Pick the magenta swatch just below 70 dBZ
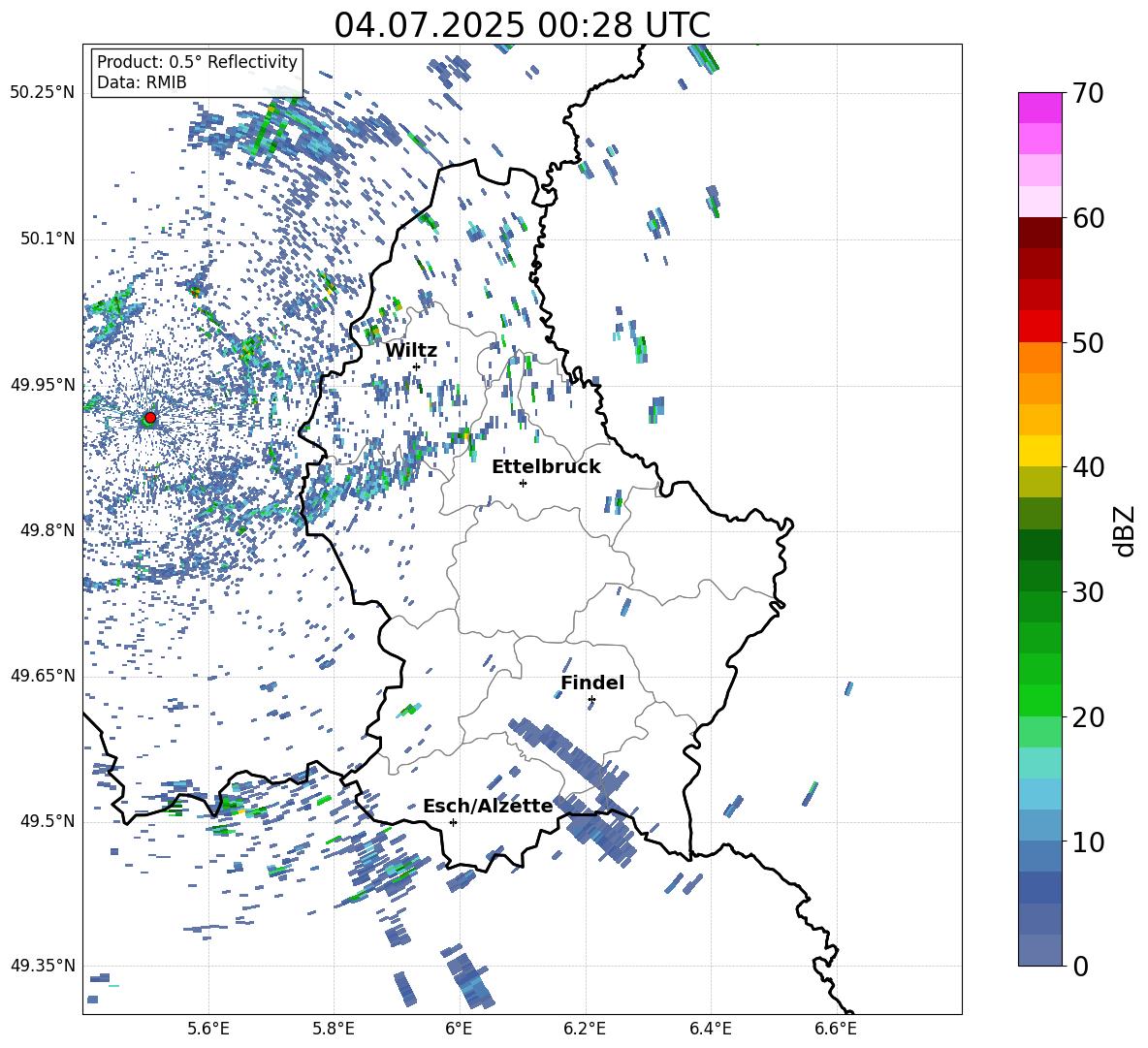The height and width of the screenshot is (1048, 1148). (1040, 109)
